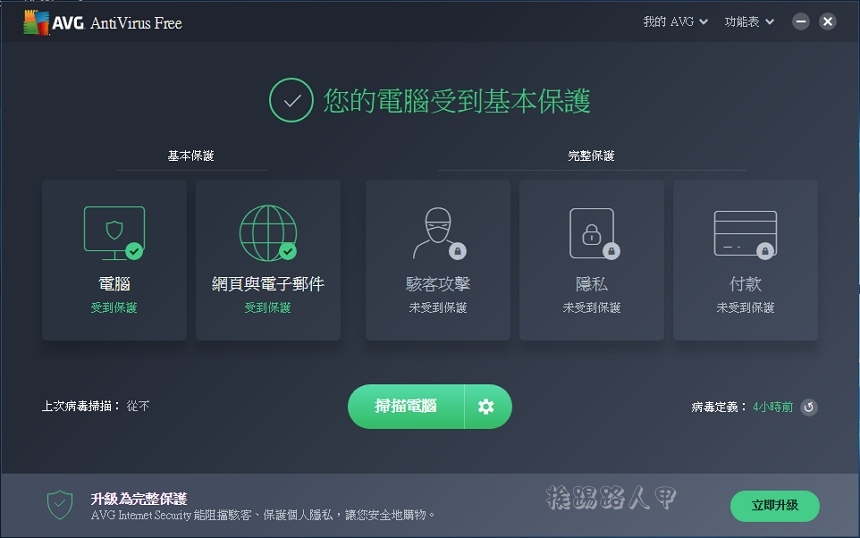Click the 隱私 label text
Image resolution: width=860 pixels, height=538 pixels.
(591, 284)
